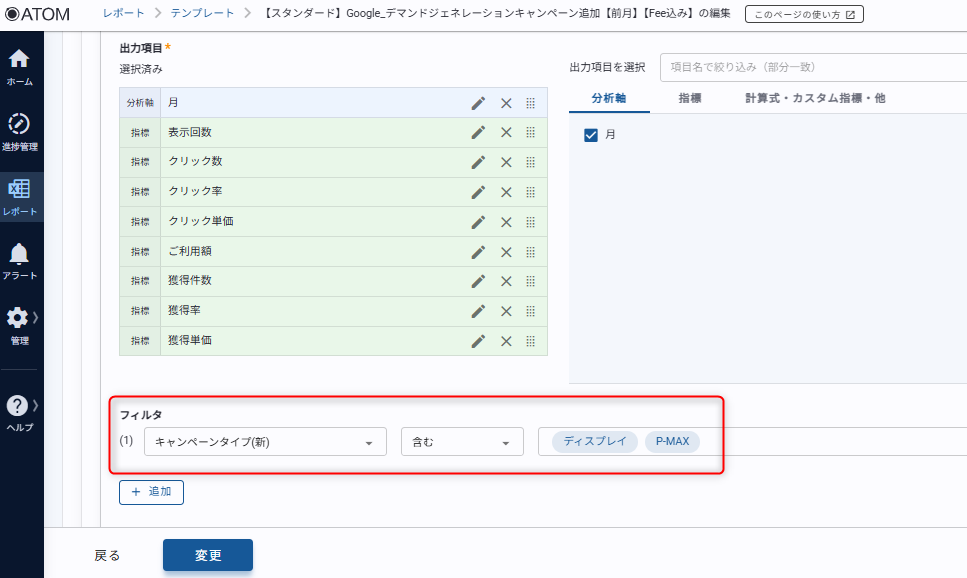Click the 変更 button
967x578 pixels.
click(x=208, y=555)
